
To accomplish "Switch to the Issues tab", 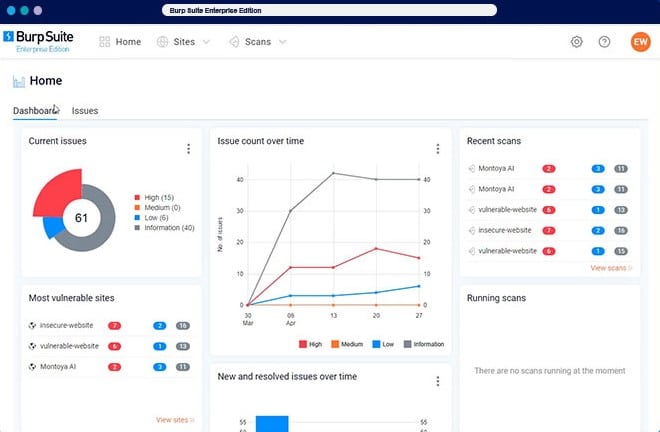I will pos(85,111).
